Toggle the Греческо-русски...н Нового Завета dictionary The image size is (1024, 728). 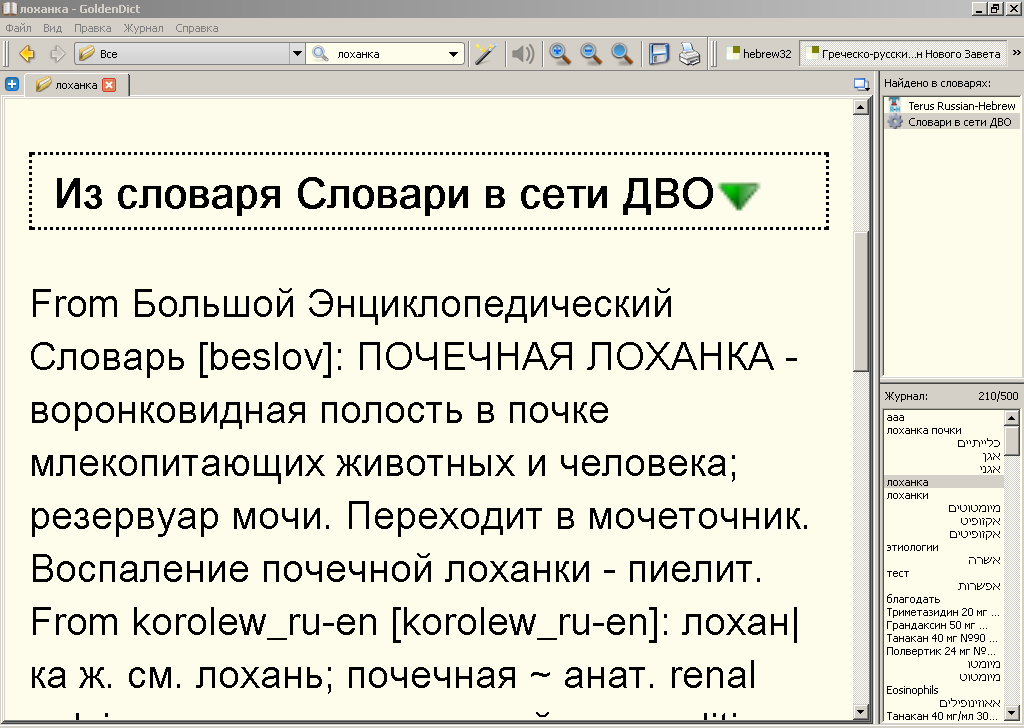(x=904, y=54)
